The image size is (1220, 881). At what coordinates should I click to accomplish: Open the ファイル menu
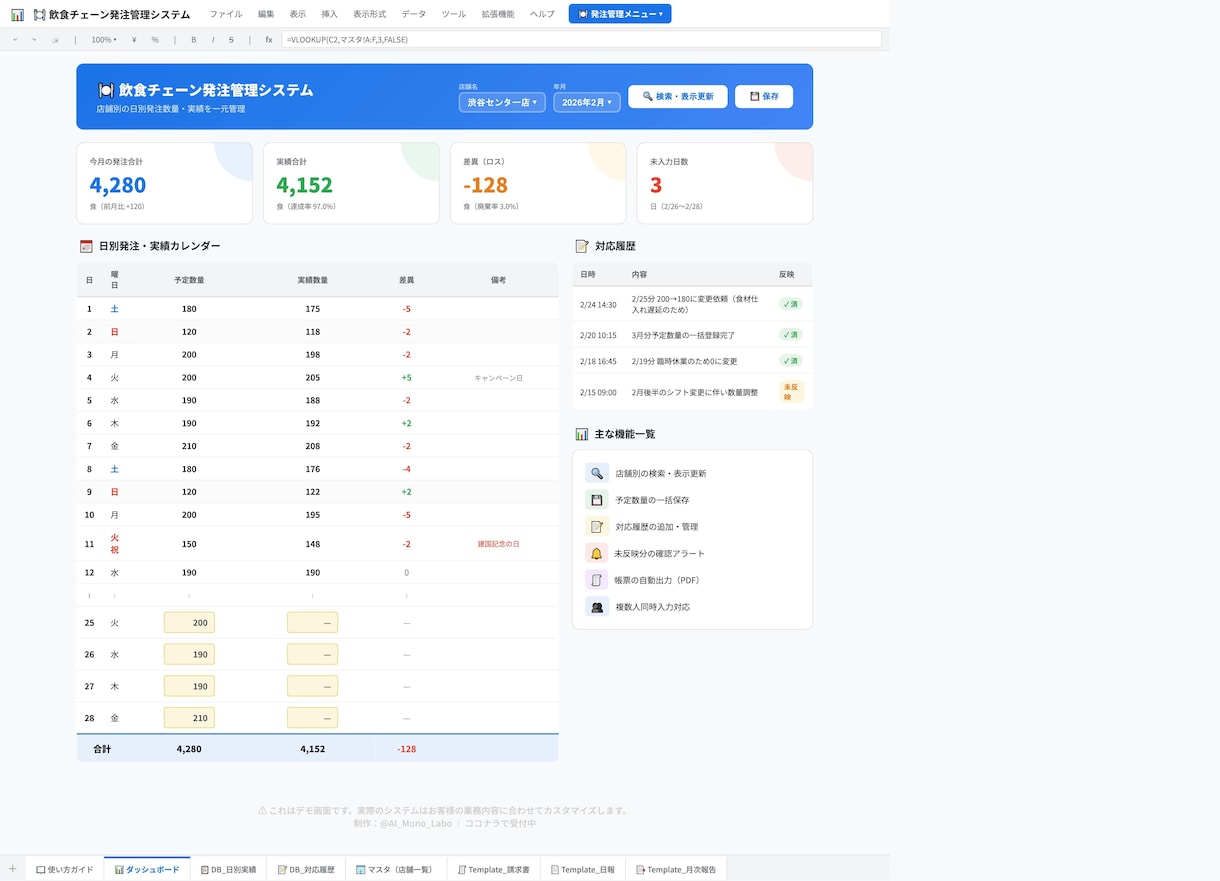[226, 14]
